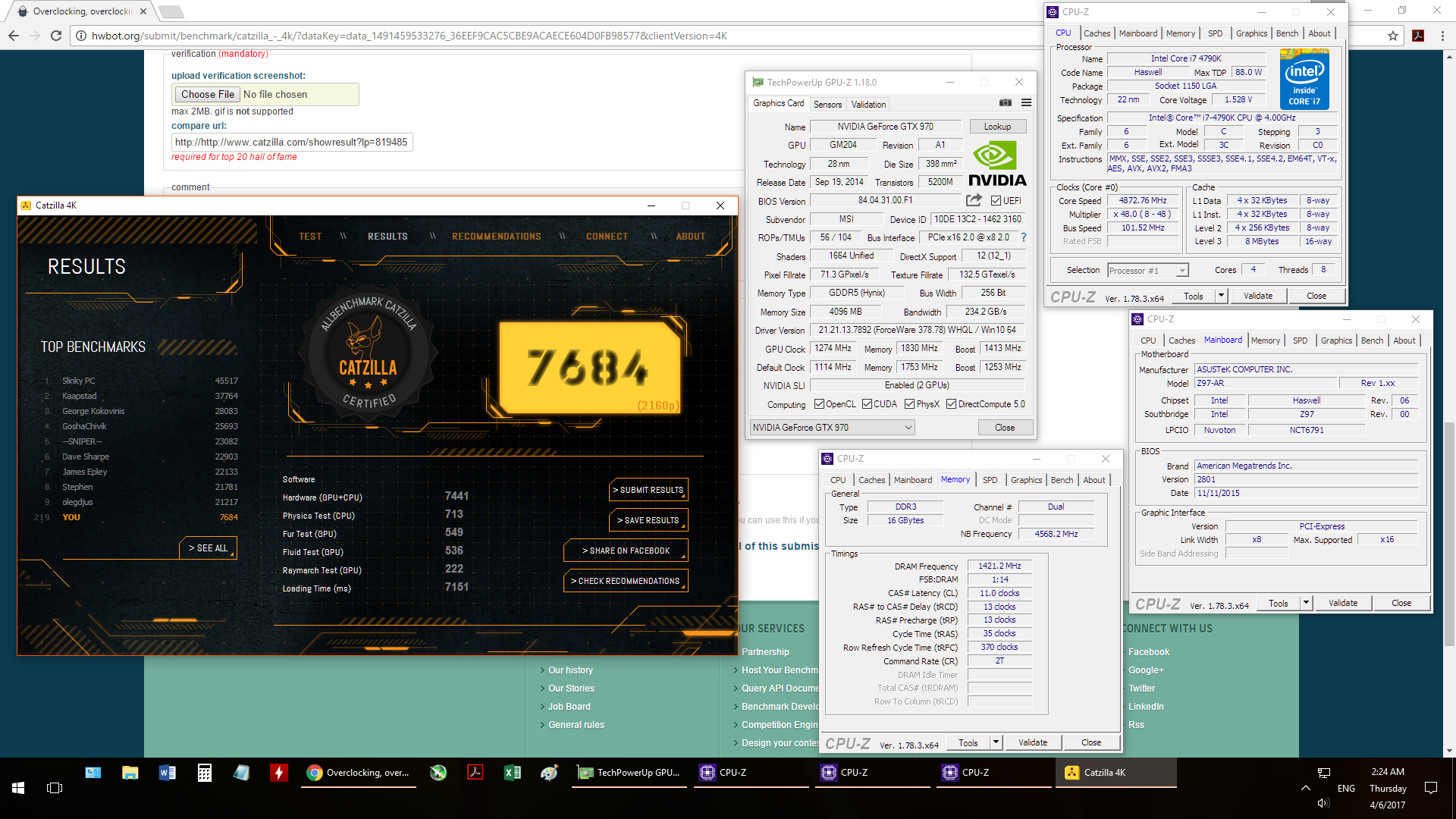1456x819 pixels.
Task: Select the Graphics tab in Mainboard CPU-Z window
Action: pyautogui.click(x=1336, y=340)
